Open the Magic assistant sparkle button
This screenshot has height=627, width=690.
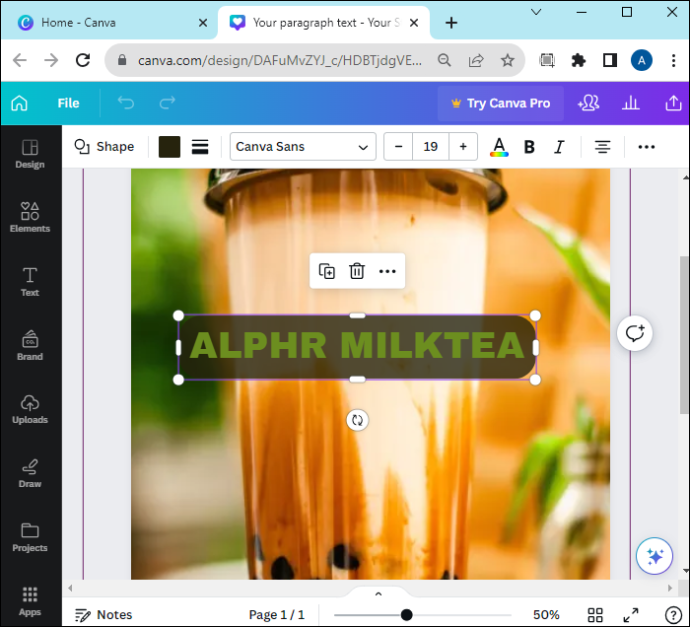(654, 556)
